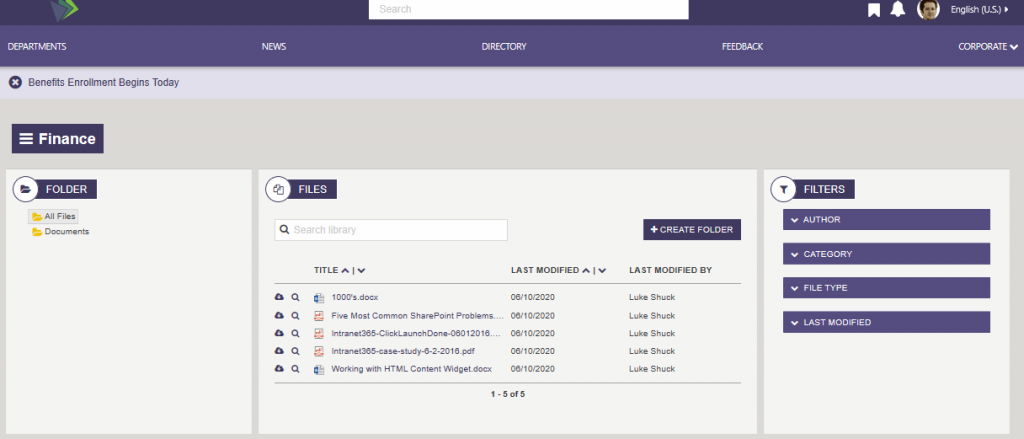Preview the Five Most Common SharePoint Problems file
Image resolution: width=1024 pixels, height=439 pixels.
click(x=295, y=315)
